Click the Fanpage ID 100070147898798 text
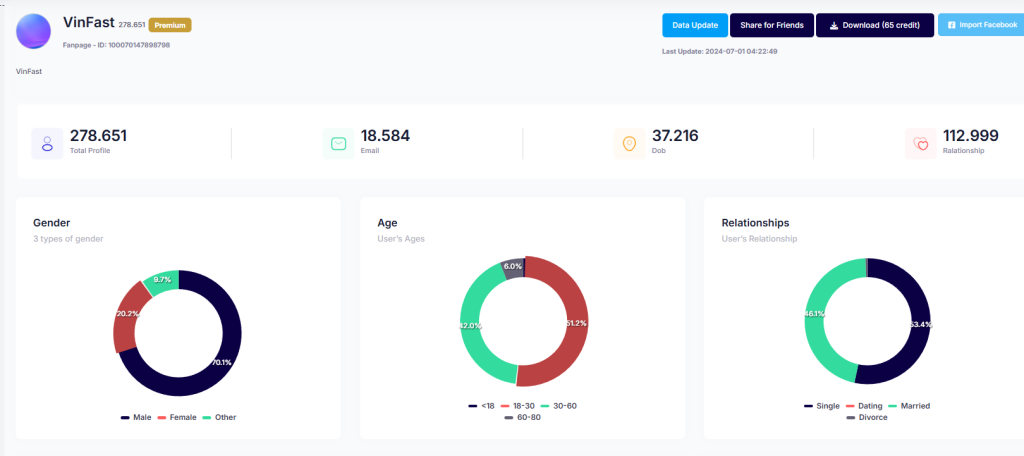 (x=117, y=45)
